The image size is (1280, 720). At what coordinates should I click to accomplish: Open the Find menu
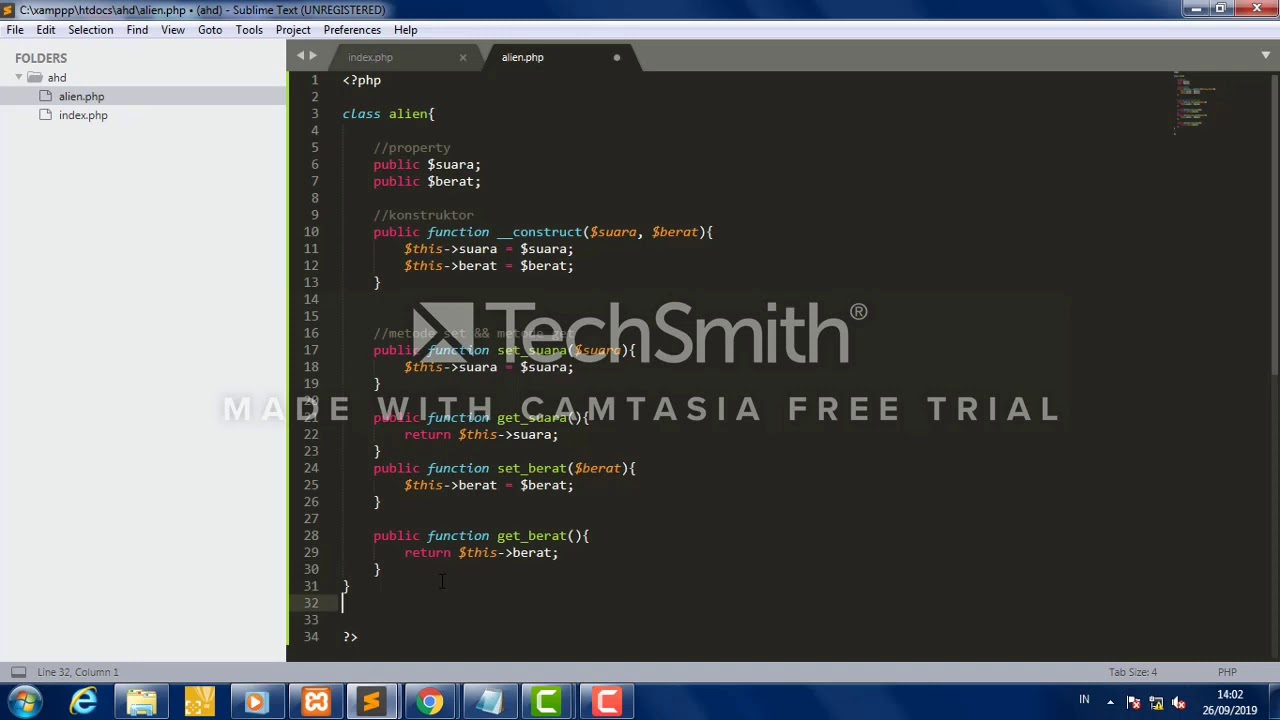137,30
